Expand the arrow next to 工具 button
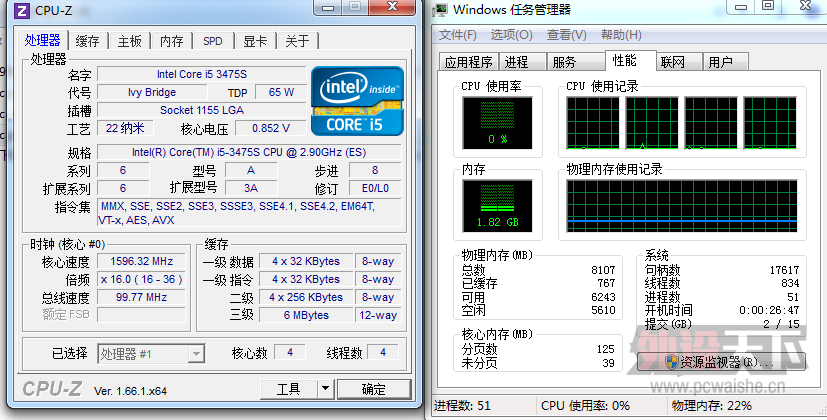Screen dimensions: 827x420 pos(325,389)
